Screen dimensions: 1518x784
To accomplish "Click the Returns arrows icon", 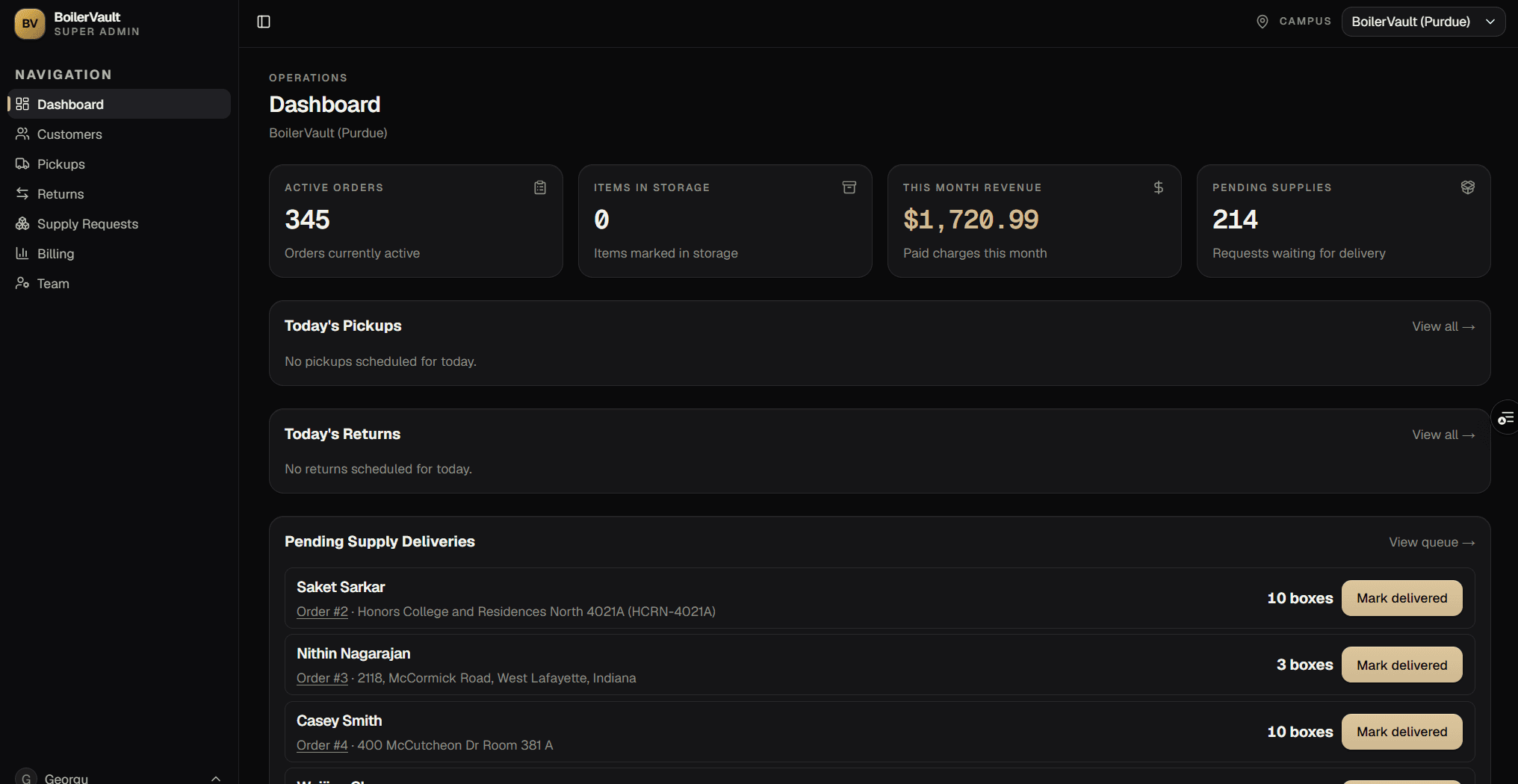I will (x=22, y=193).
